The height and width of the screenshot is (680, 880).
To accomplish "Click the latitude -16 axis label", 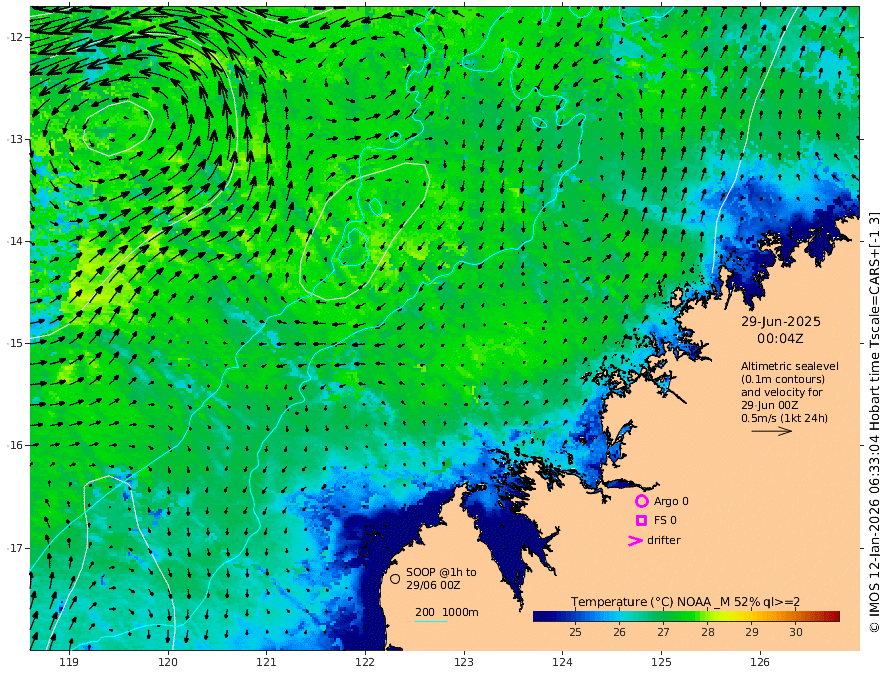I will 14,445.
